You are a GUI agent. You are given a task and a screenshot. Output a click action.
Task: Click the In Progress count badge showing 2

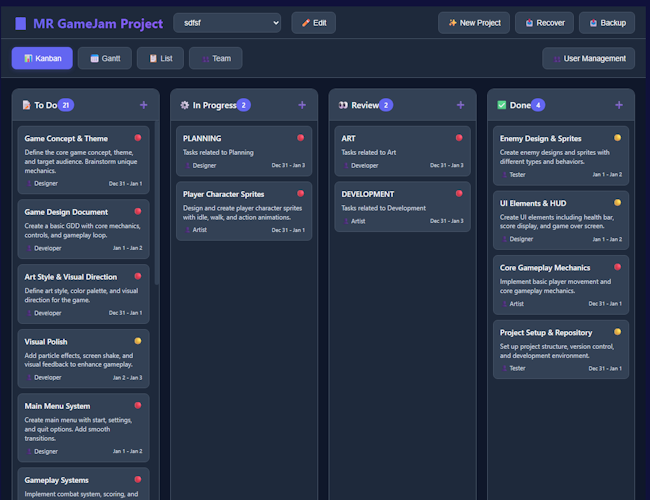click(244, 105)
